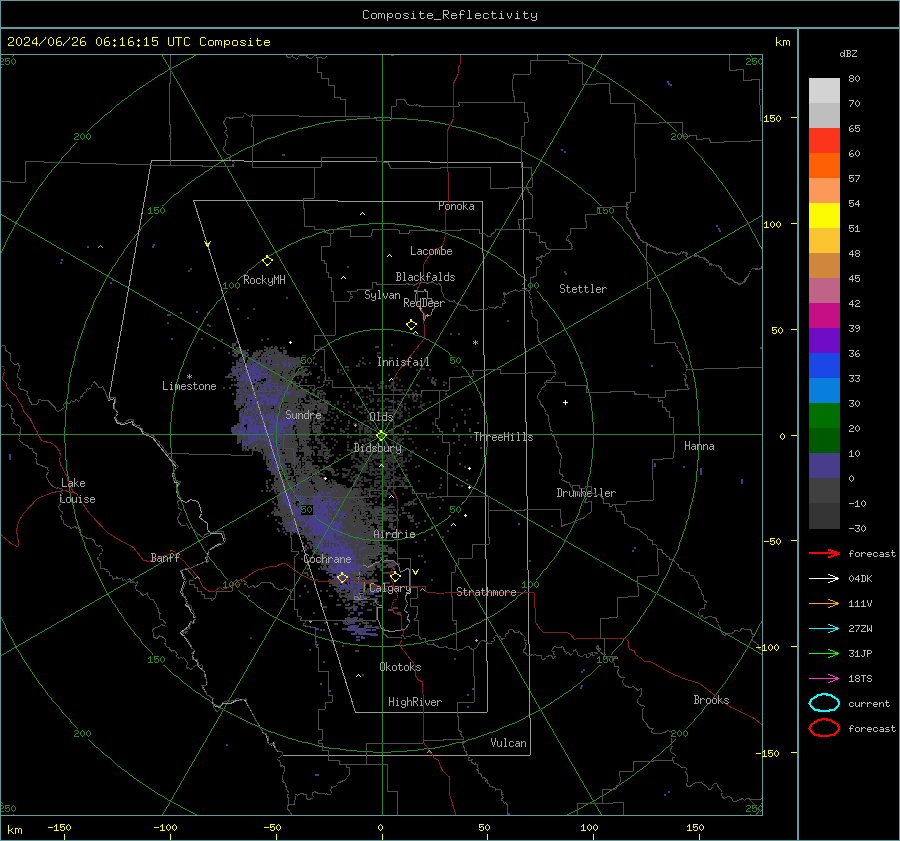Click the 27ZW legend label
This screenshot has width=900, height=841.
pyautogui.click(x=860, y=629)
